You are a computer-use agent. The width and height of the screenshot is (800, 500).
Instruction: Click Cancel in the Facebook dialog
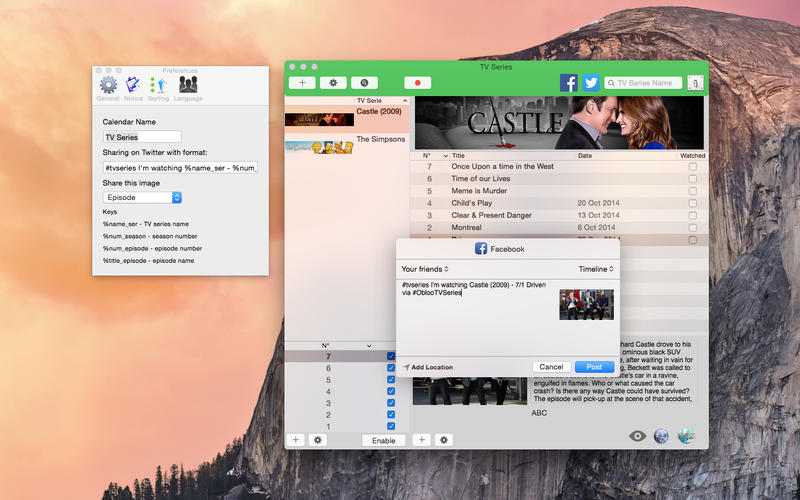pyautogui.click(x=551, y=367)
